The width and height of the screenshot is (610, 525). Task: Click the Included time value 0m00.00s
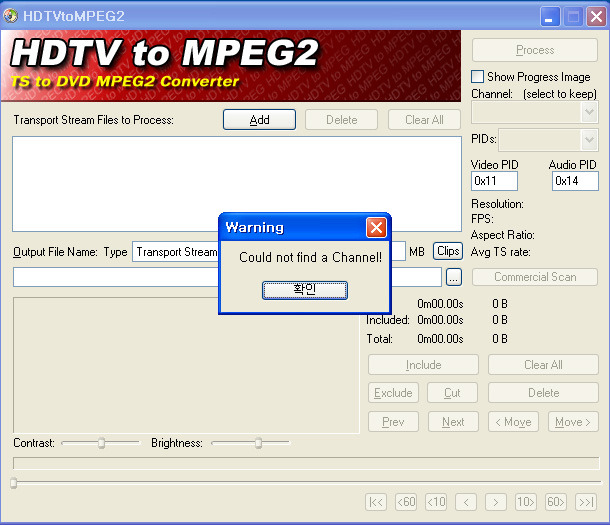coord(440,320)
